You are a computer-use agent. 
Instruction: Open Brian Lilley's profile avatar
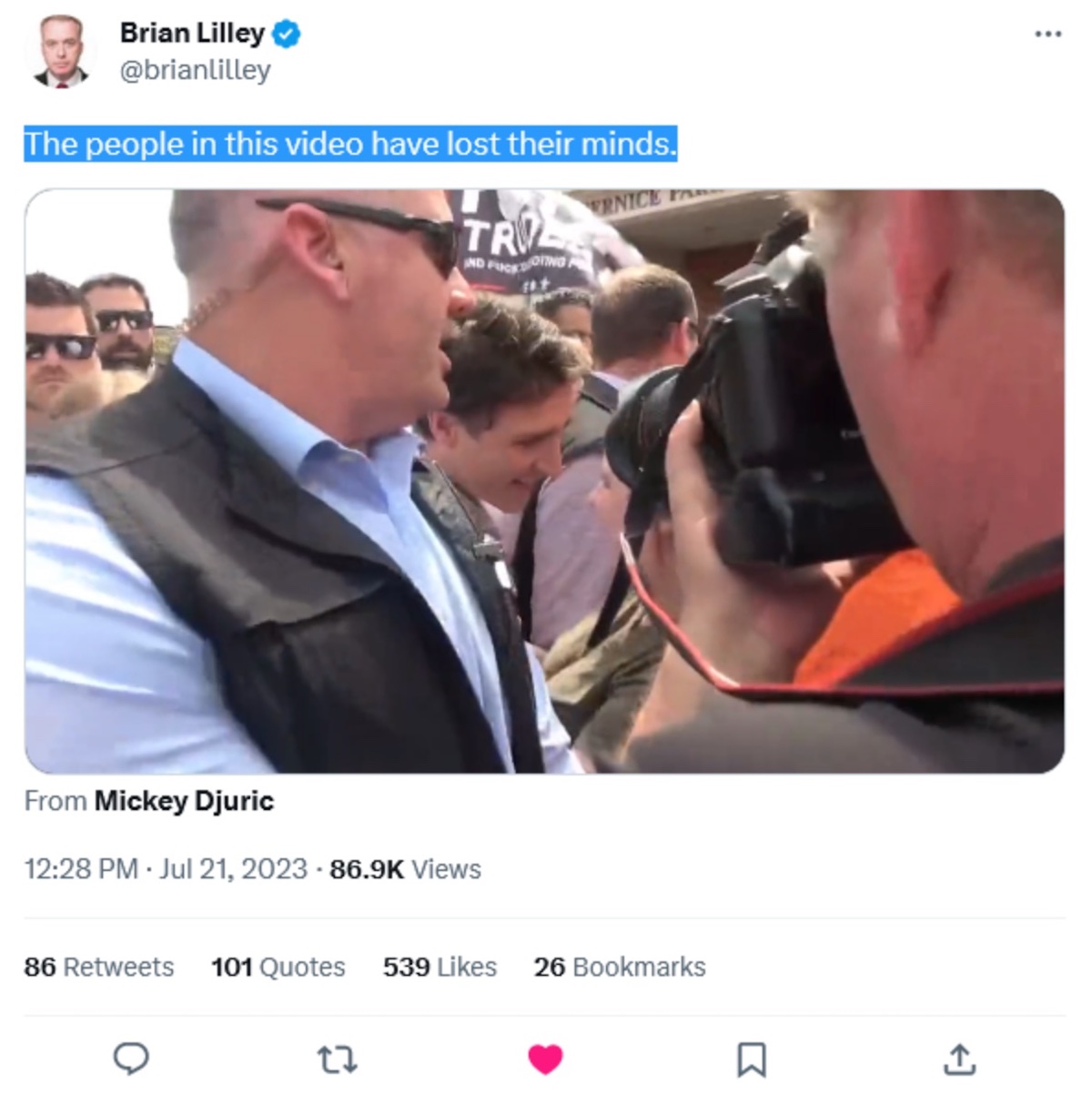(61, 50)
